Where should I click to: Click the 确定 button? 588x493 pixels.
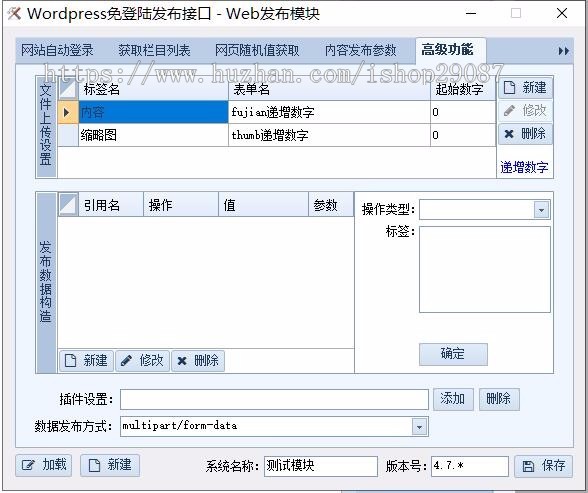453,354
